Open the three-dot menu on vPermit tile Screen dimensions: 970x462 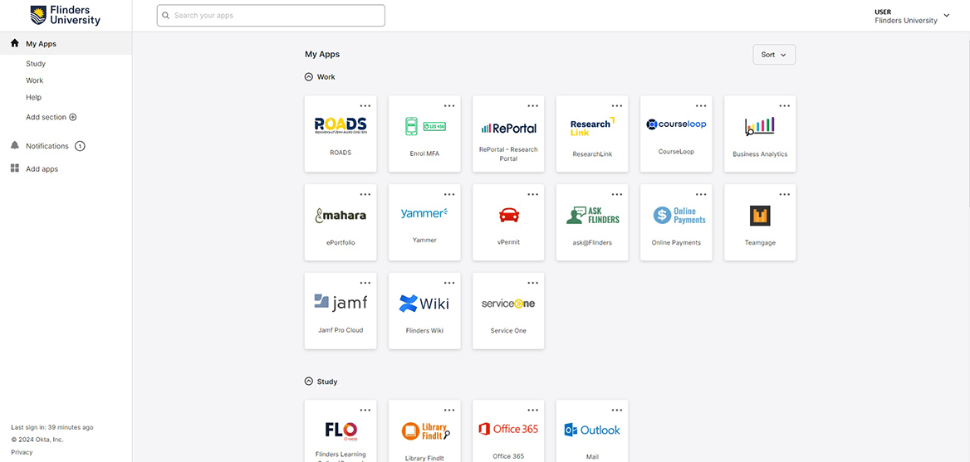(533, 194)
